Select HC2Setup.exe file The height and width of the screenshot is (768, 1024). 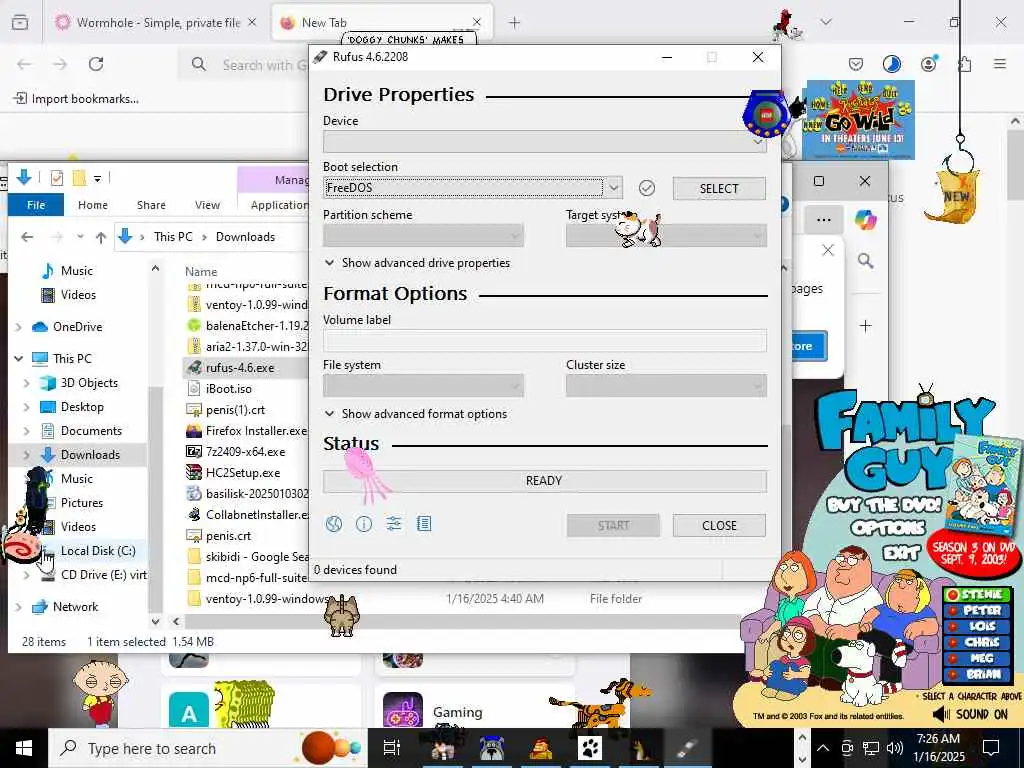coord(243,472)
